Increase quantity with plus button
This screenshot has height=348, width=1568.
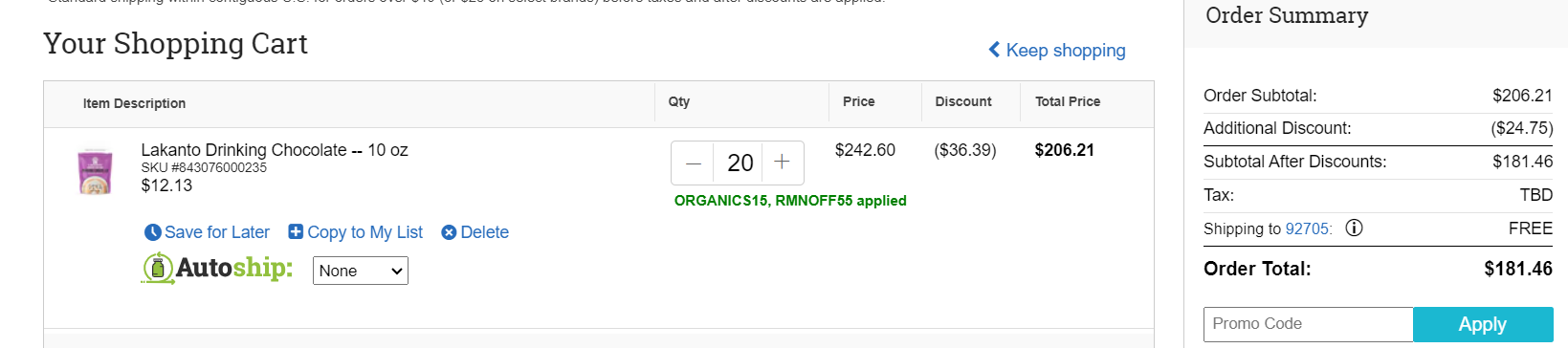782,163
